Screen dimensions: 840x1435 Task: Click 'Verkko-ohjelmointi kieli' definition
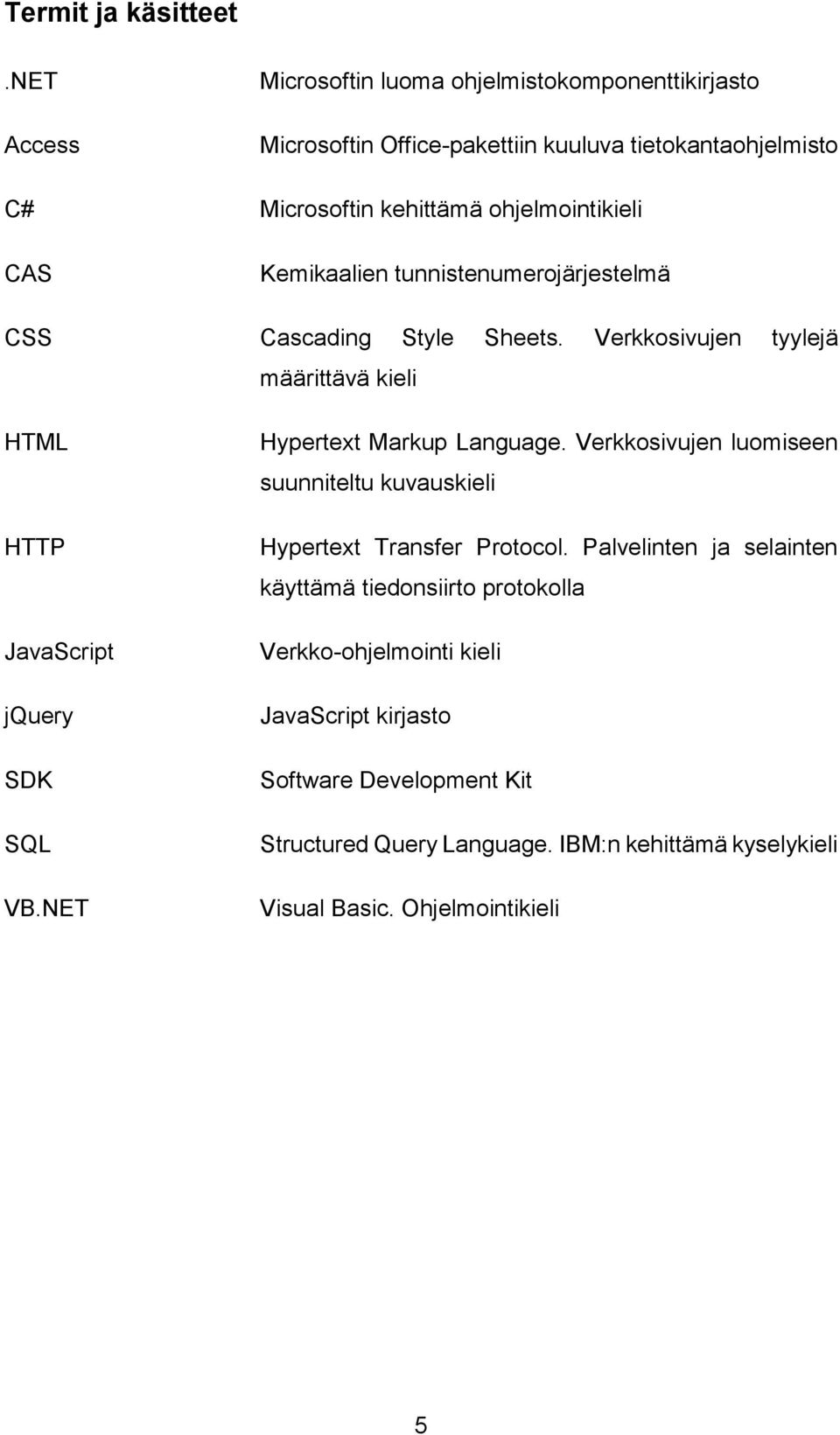tap(380, 652)
